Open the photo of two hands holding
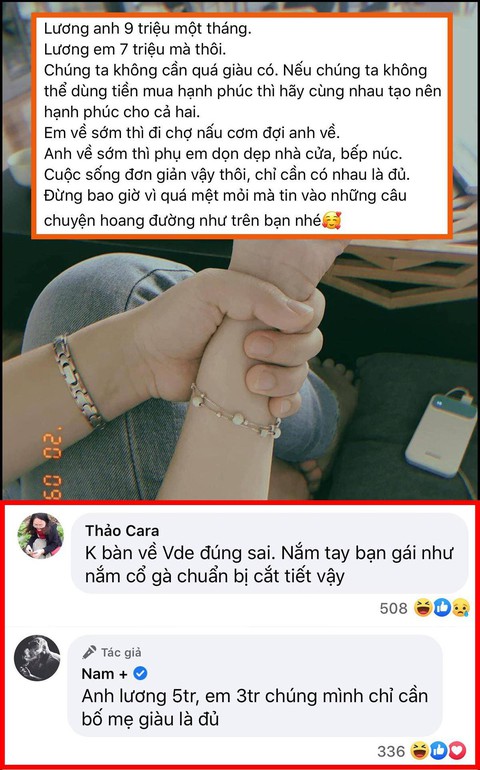The height and width of the screenshot is (770, 480). point(240,368)
